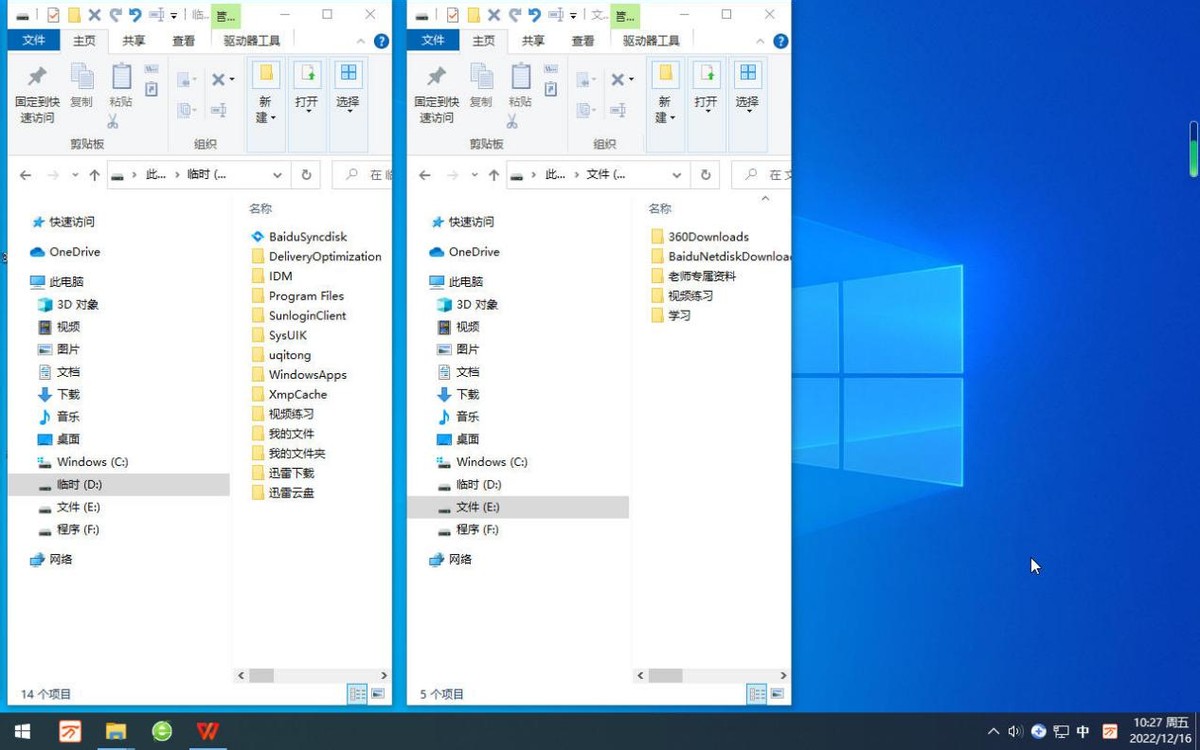Screen dimensions: 1200x750
Task: Switch to 查看 tab in 临时 (D:) window
Action: tap(183, 41)
